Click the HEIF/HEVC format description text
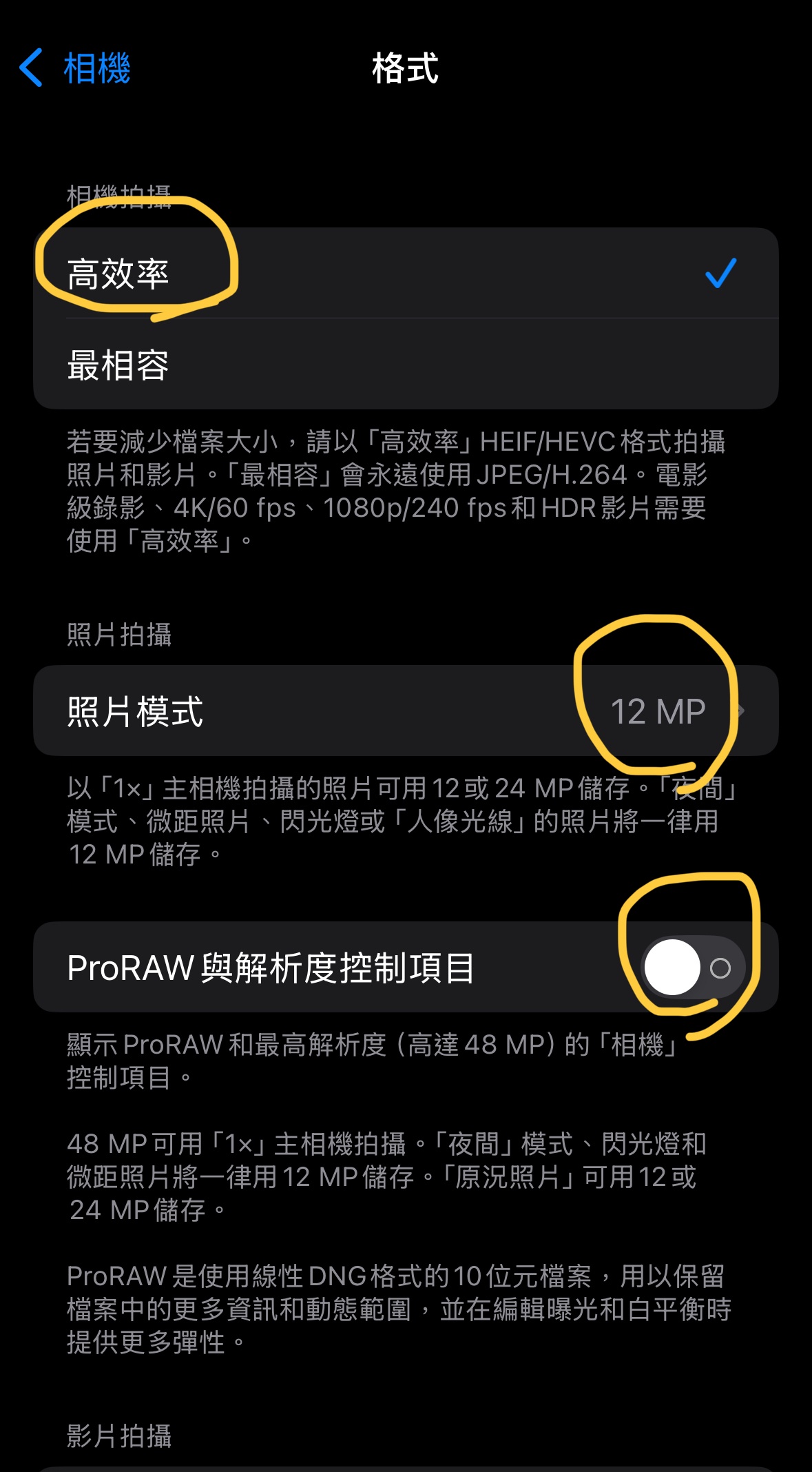The image size is (812, 1472). [396, 491]
